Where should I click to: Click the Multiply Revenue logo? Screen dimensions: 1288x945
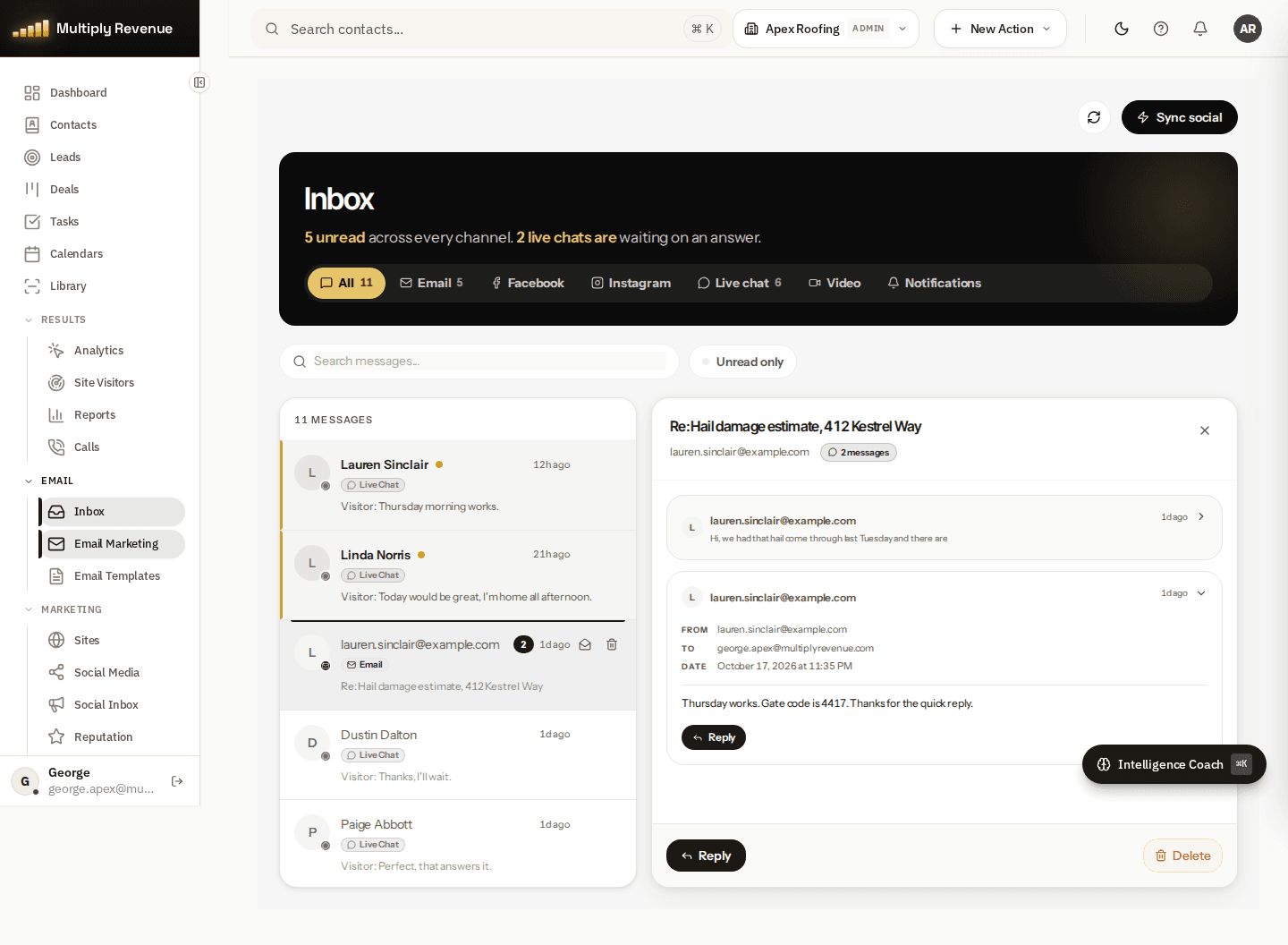pyautogui.click(x=93, y=29)
